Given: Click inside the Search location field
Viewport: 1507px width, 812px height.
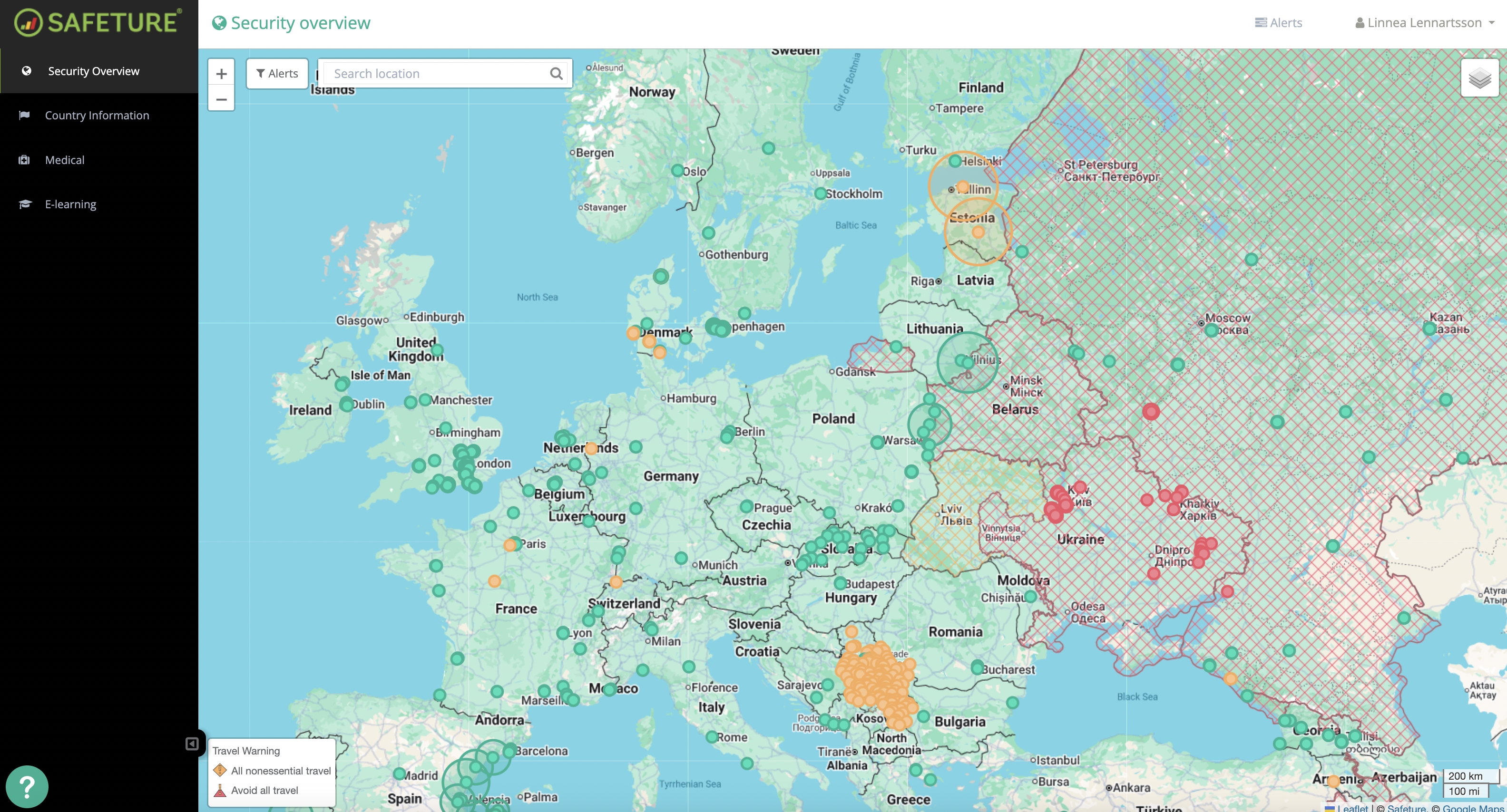Looking at the screenshot, I should coord(433,73).
